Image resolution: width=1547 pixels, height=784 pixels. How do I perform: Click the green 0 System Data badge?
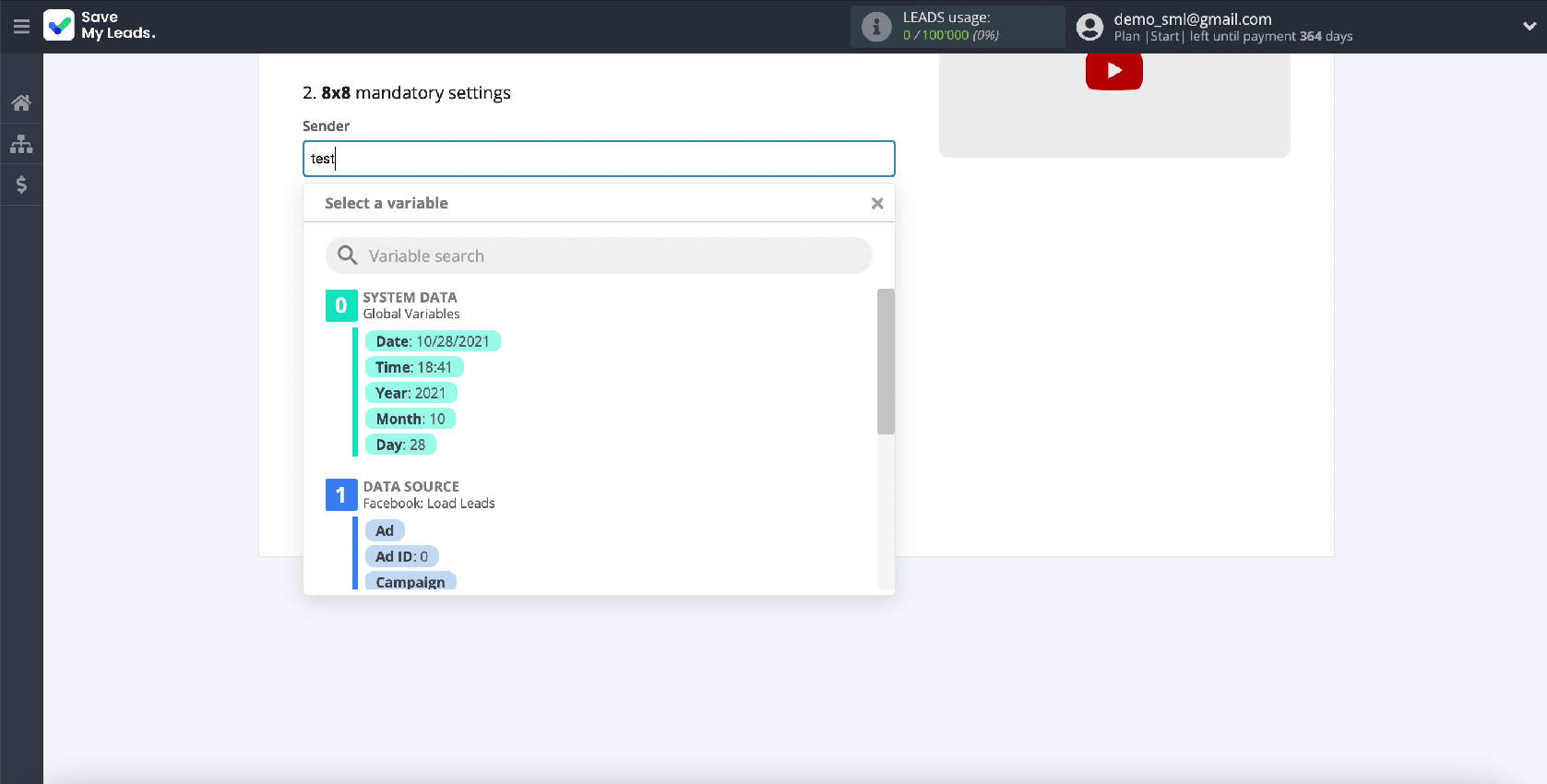tap(341, 305)
